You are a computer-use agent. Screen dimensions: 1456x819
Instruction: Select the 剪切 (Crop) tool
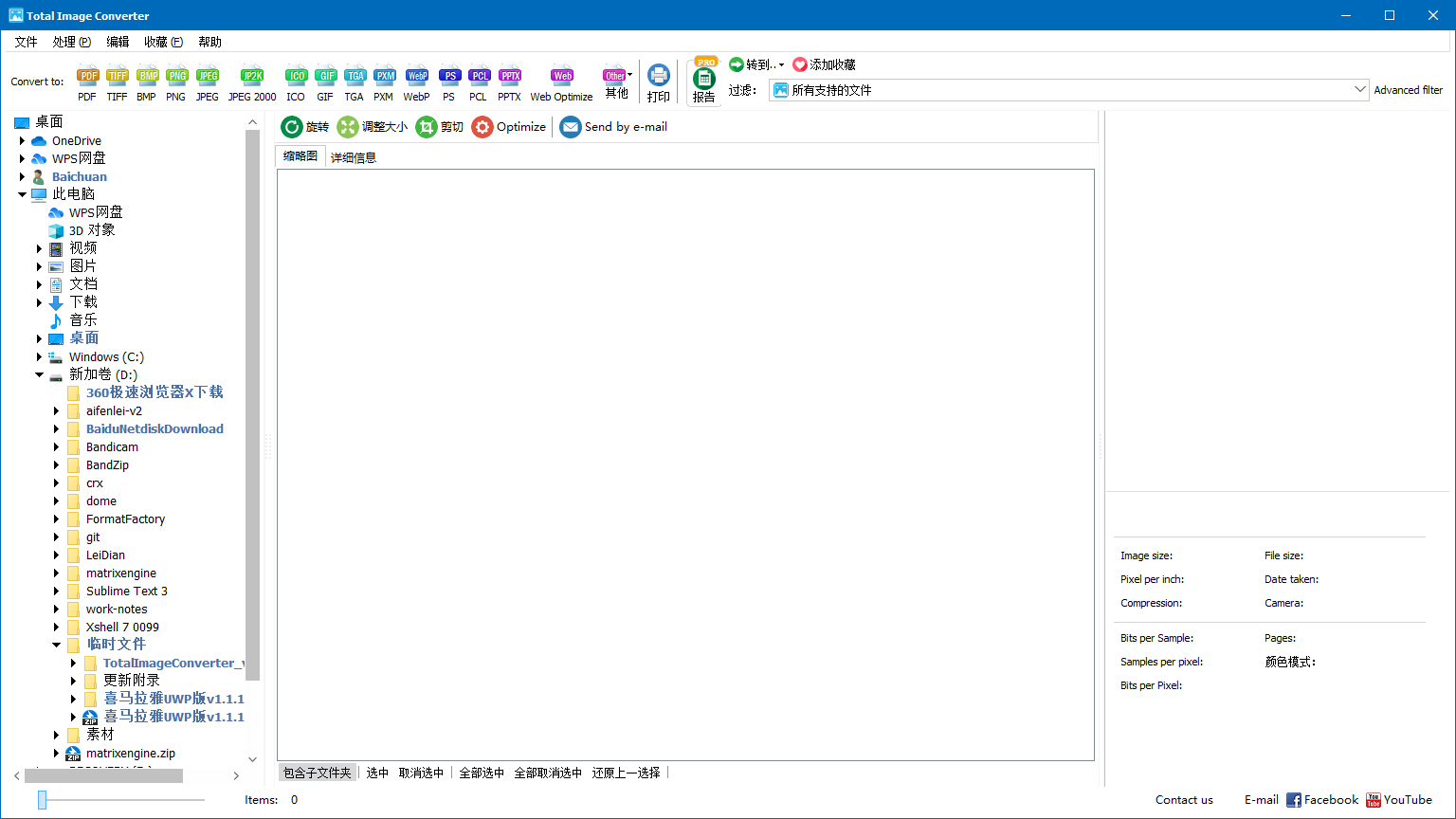[440, 126]
